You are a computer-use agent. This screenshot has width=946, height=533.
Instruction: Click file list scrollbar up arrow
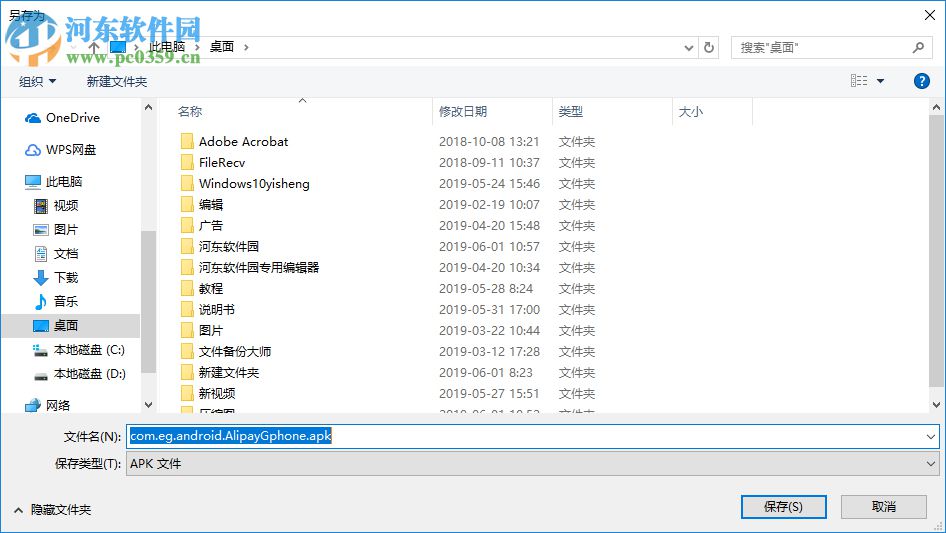point(936,107)
